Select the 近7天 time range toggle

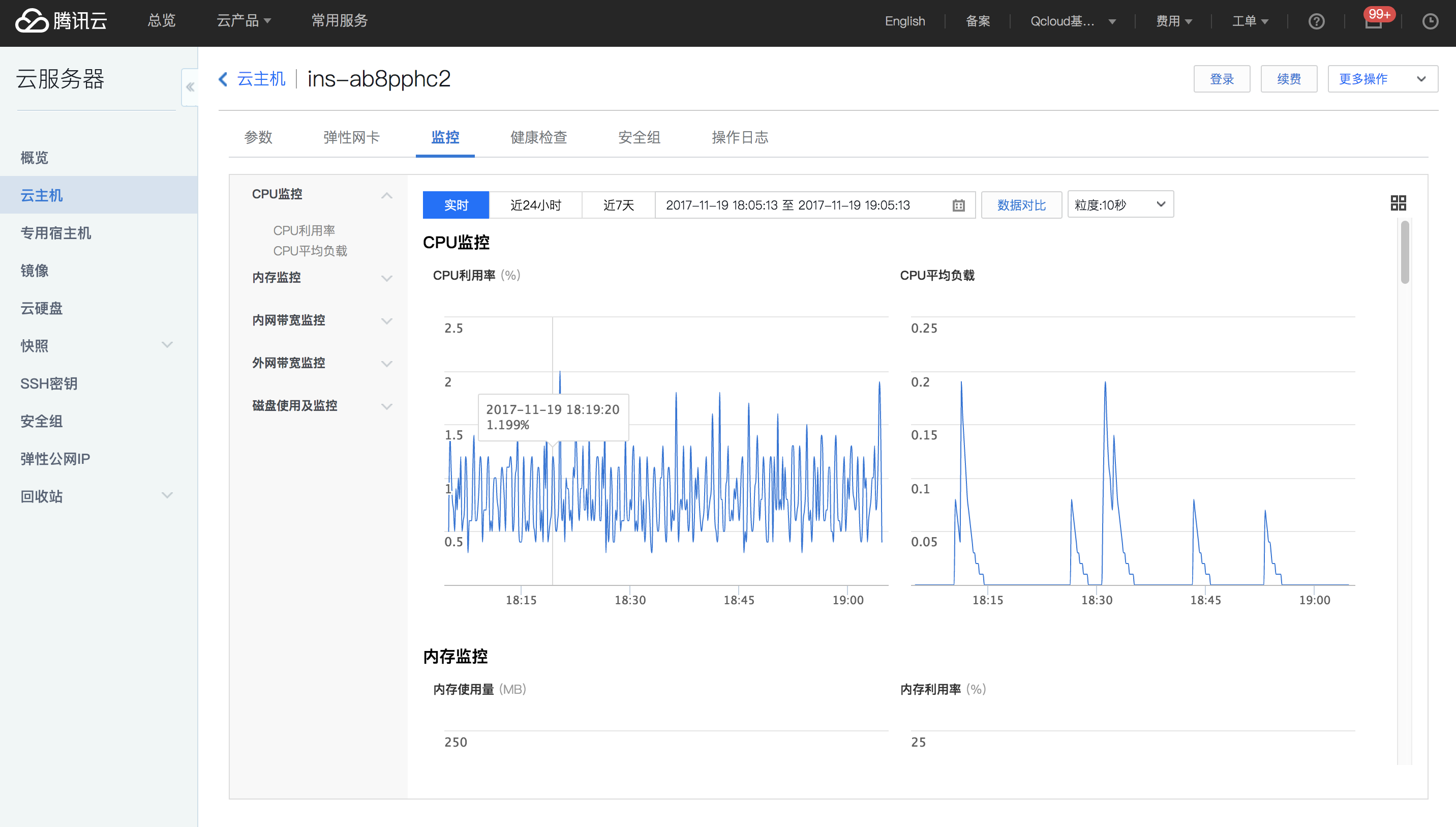[615, 206]
